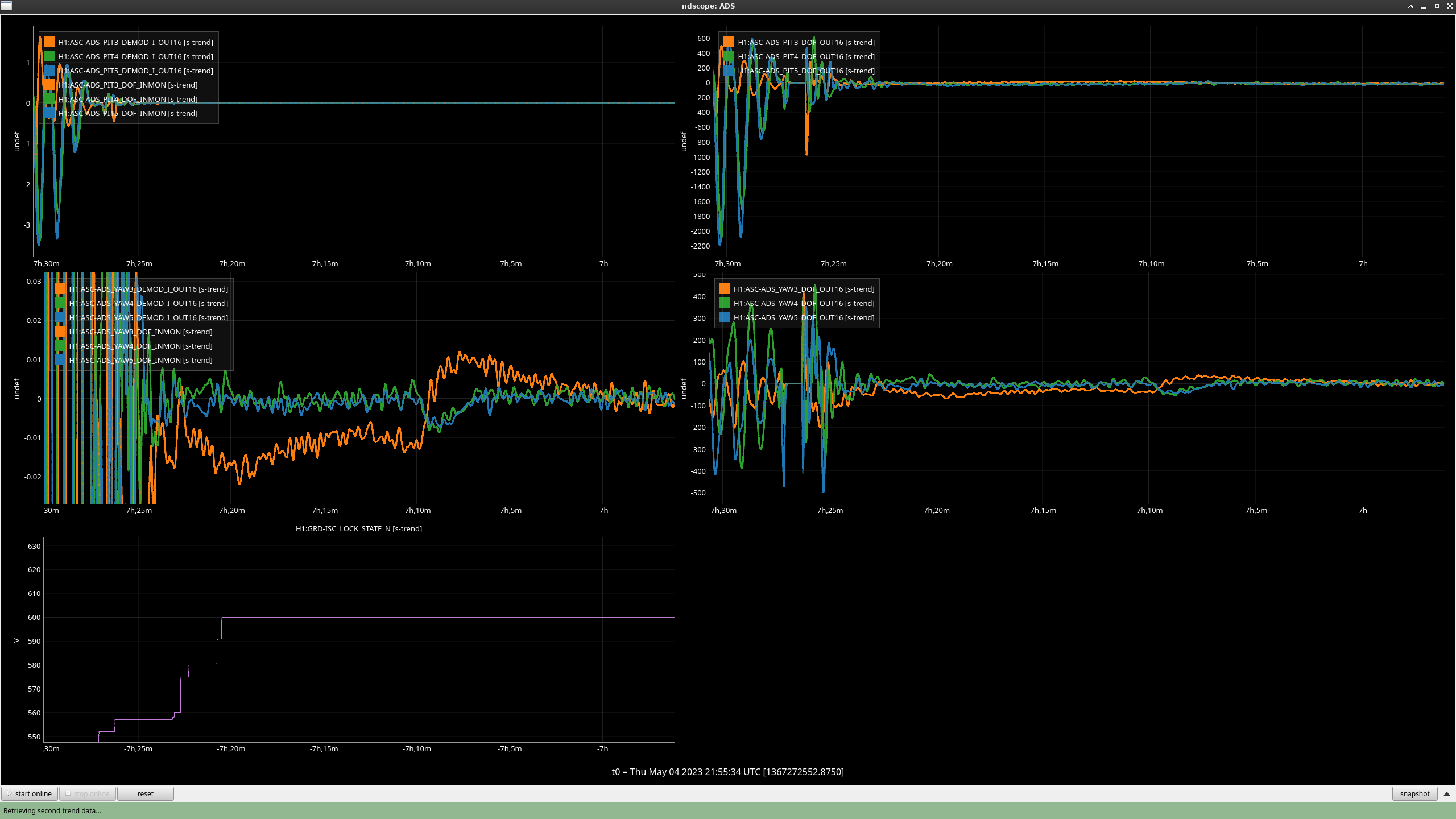Hide the YAW3_DEMOD_I_OUT16 trace via legend icon

point(60,289)
